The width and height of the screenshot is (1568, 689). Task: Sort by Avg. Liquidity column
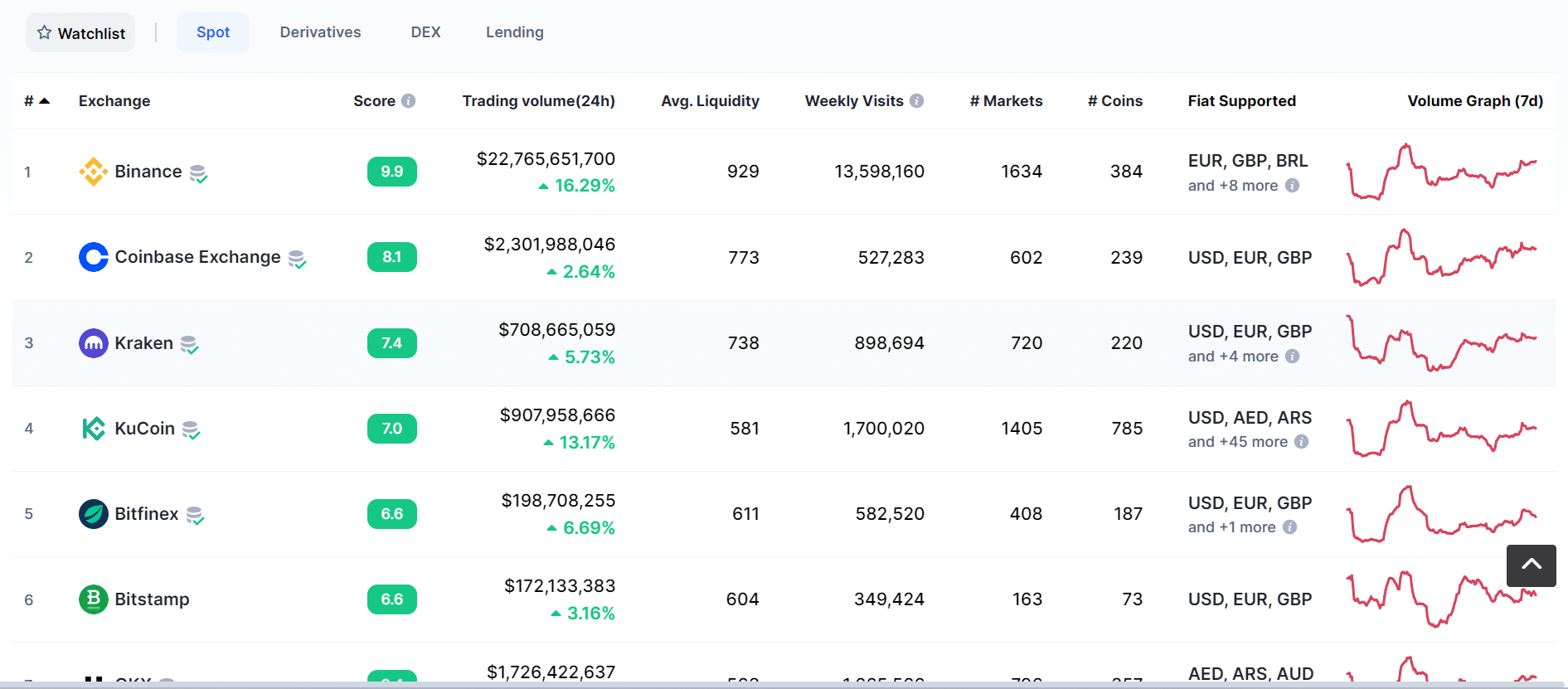(x=710, y=101)
